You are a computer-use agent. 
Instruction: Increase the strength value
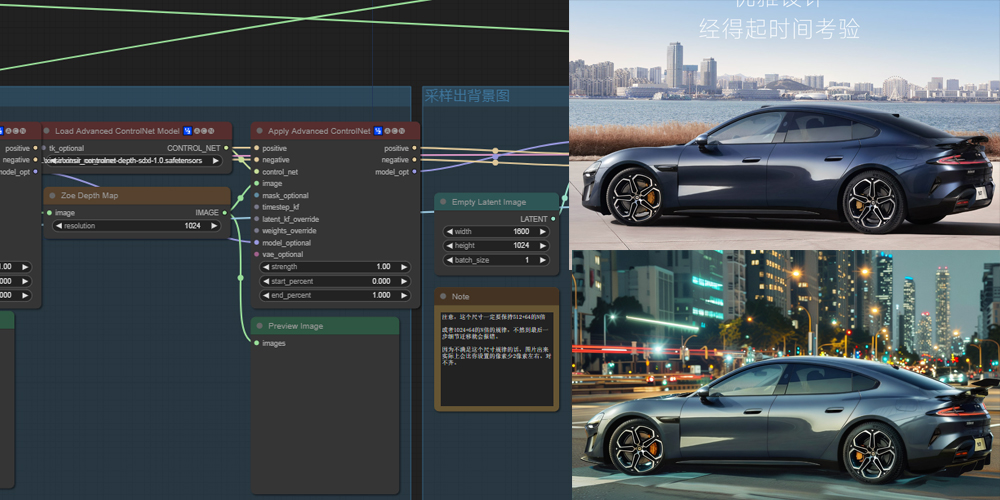[403, 267]
